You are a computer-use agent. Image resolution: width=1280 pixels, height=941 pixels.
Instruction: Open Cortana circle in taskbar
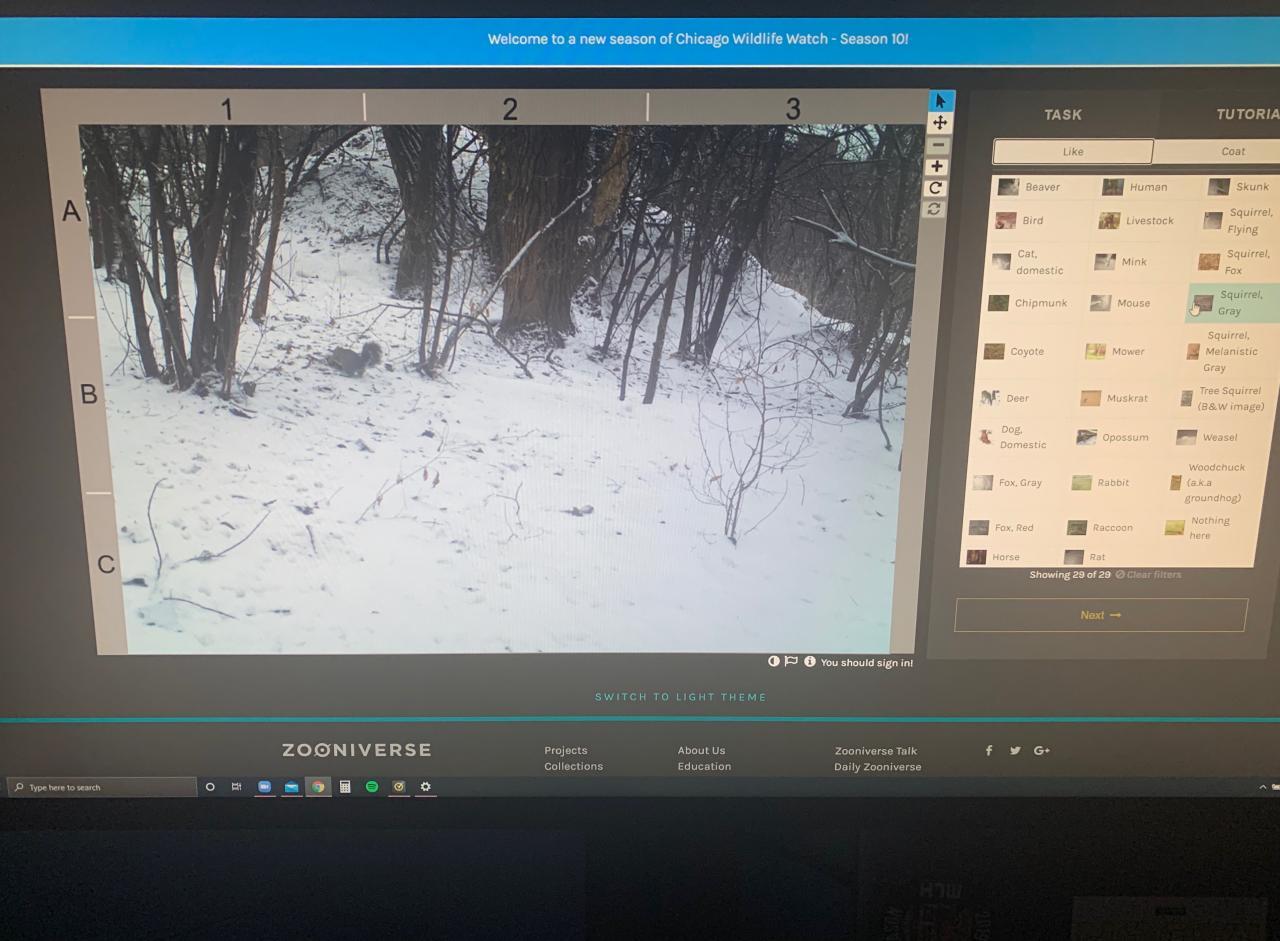(x=210, y=787)
